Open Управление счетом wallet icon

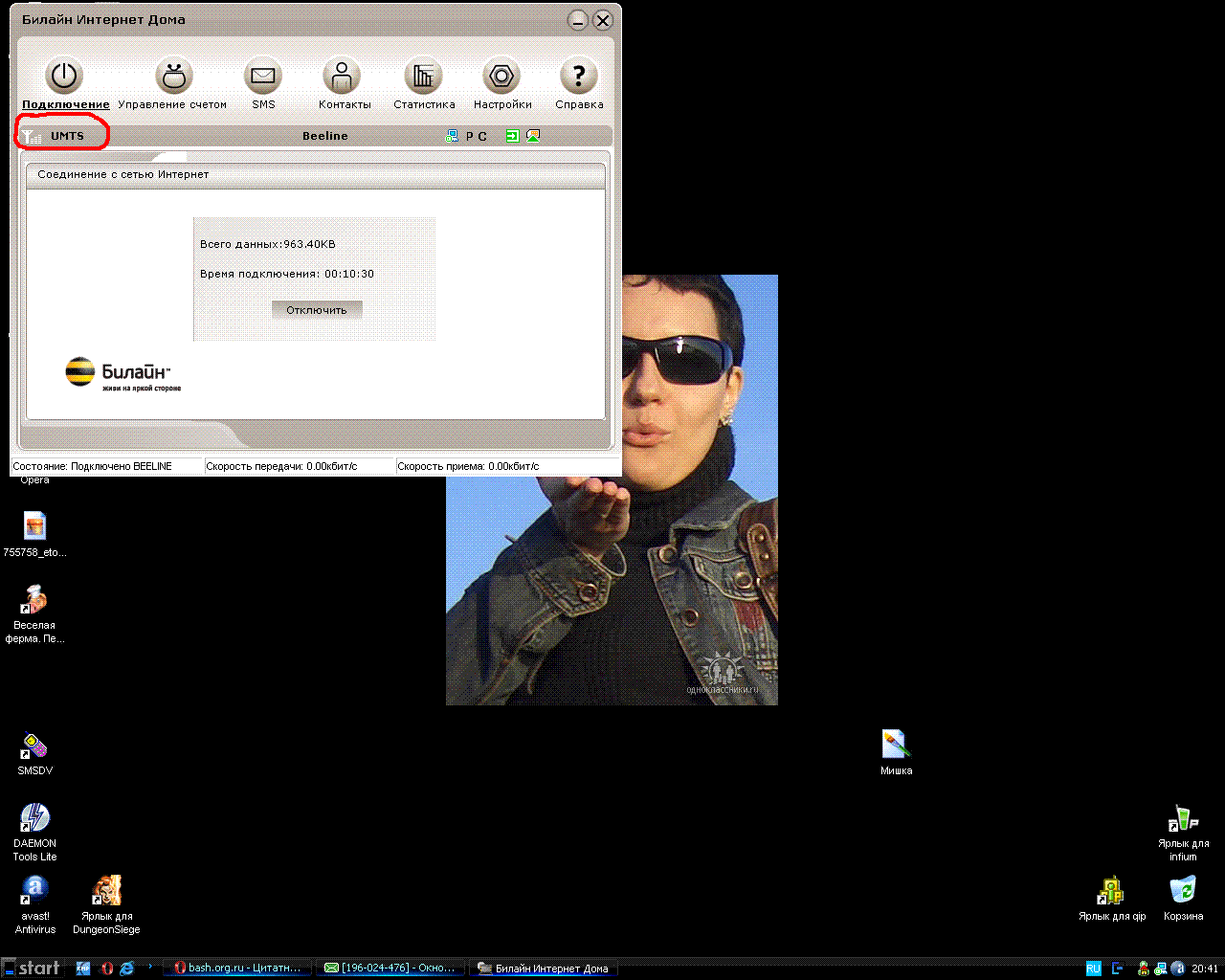click(173, 76)
